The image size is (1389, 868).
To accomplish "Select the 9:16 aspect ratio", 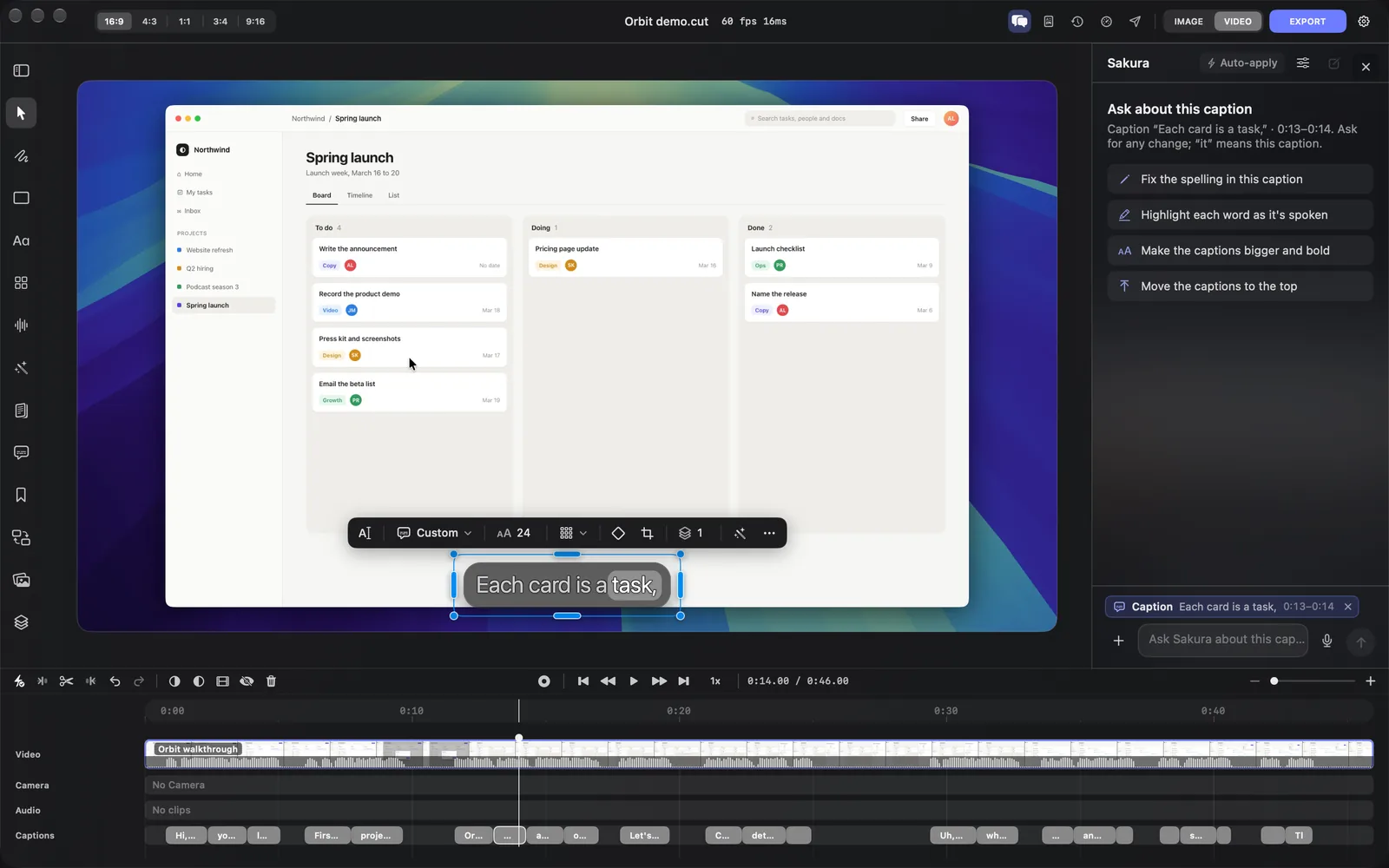I will tap(255, 22).
